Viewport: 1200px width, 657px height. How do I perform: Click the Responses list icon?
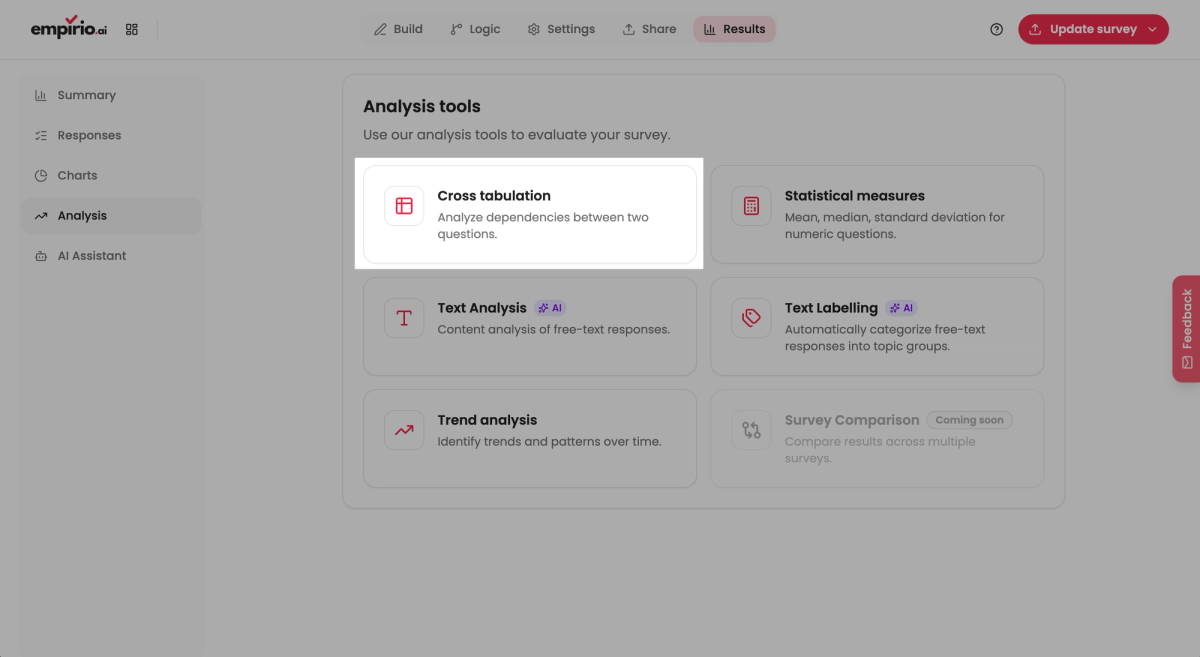point(41,135)
